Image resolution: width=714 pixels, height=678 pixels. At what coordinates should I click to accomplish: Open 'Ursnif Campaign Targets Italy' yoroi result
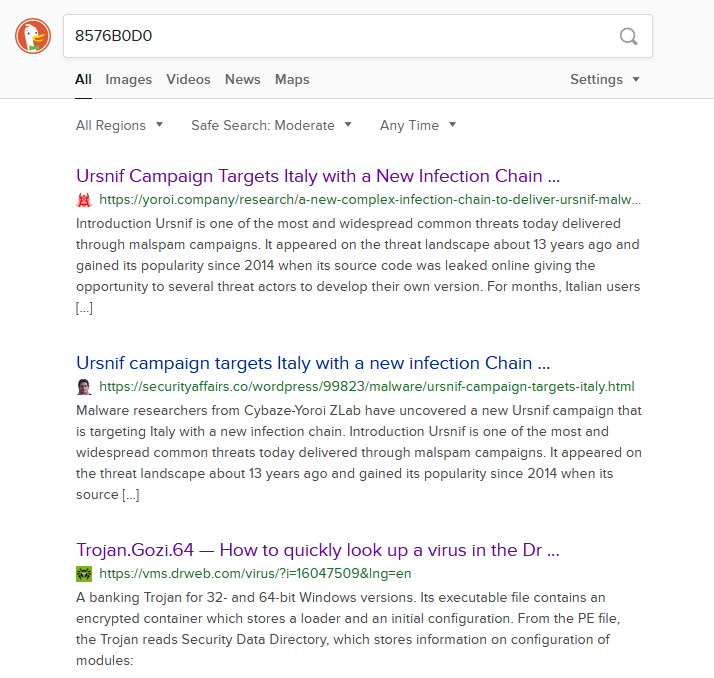coord(318,176)
